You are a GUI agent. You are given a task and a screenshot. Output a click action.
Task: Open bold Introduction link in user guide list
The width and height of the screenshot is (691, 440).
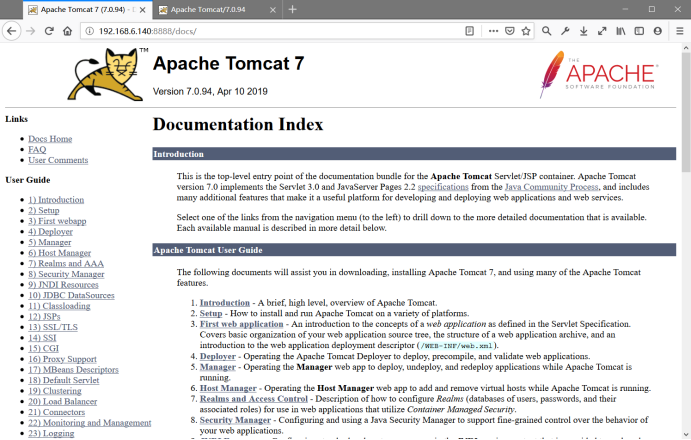(x=225, y=303)
